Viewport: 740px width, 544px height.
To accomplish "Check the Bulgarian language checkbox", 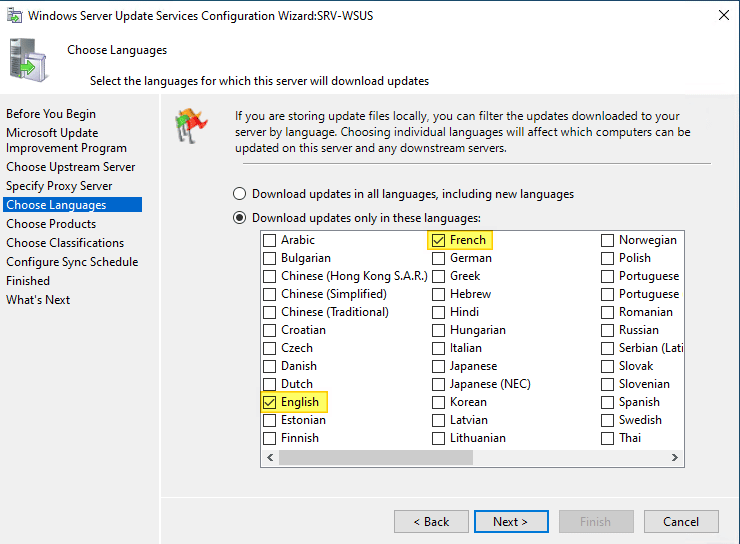I will point(269,258).
